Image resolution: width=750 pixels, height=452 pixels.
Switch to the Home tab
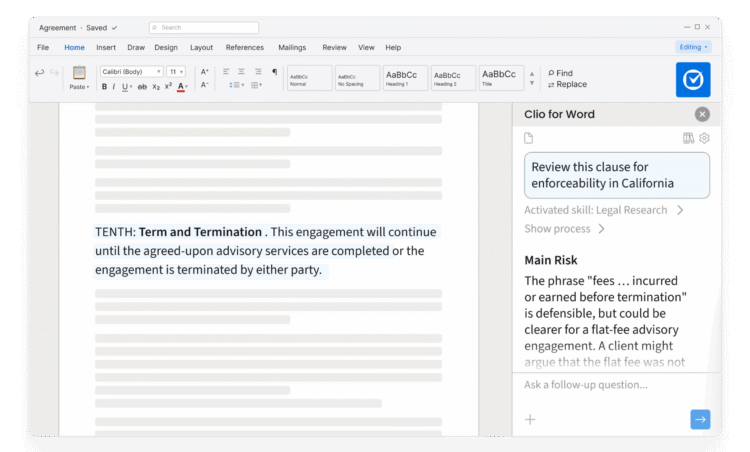tap(74, 47)
